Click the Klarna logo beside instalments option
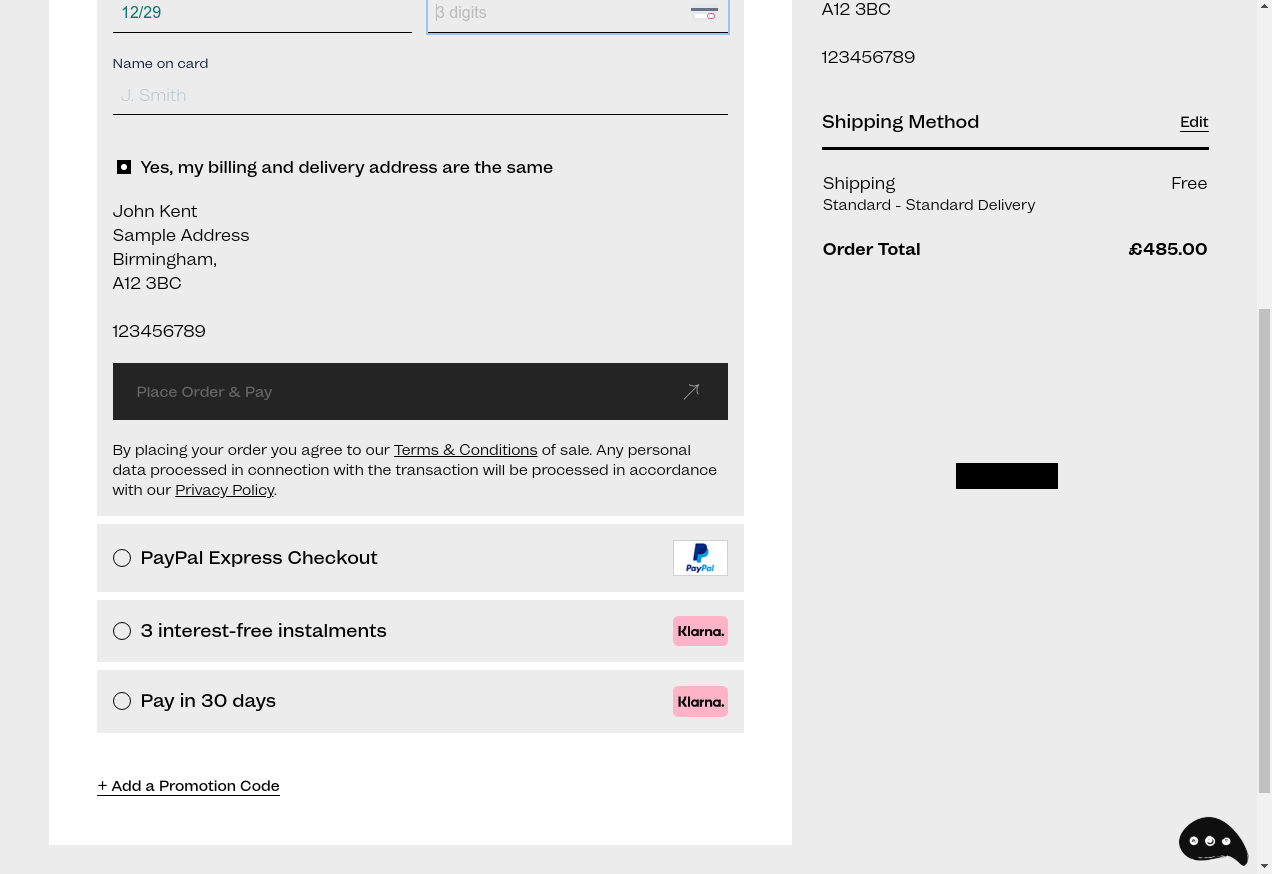 700,631
